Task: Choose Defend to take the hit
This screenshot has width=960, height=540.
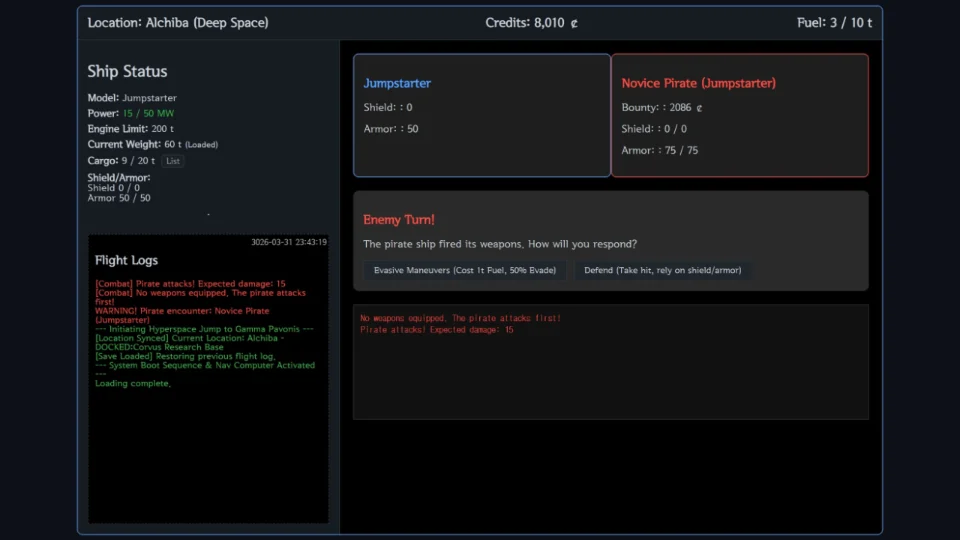Action: click(x=662, y=270)
